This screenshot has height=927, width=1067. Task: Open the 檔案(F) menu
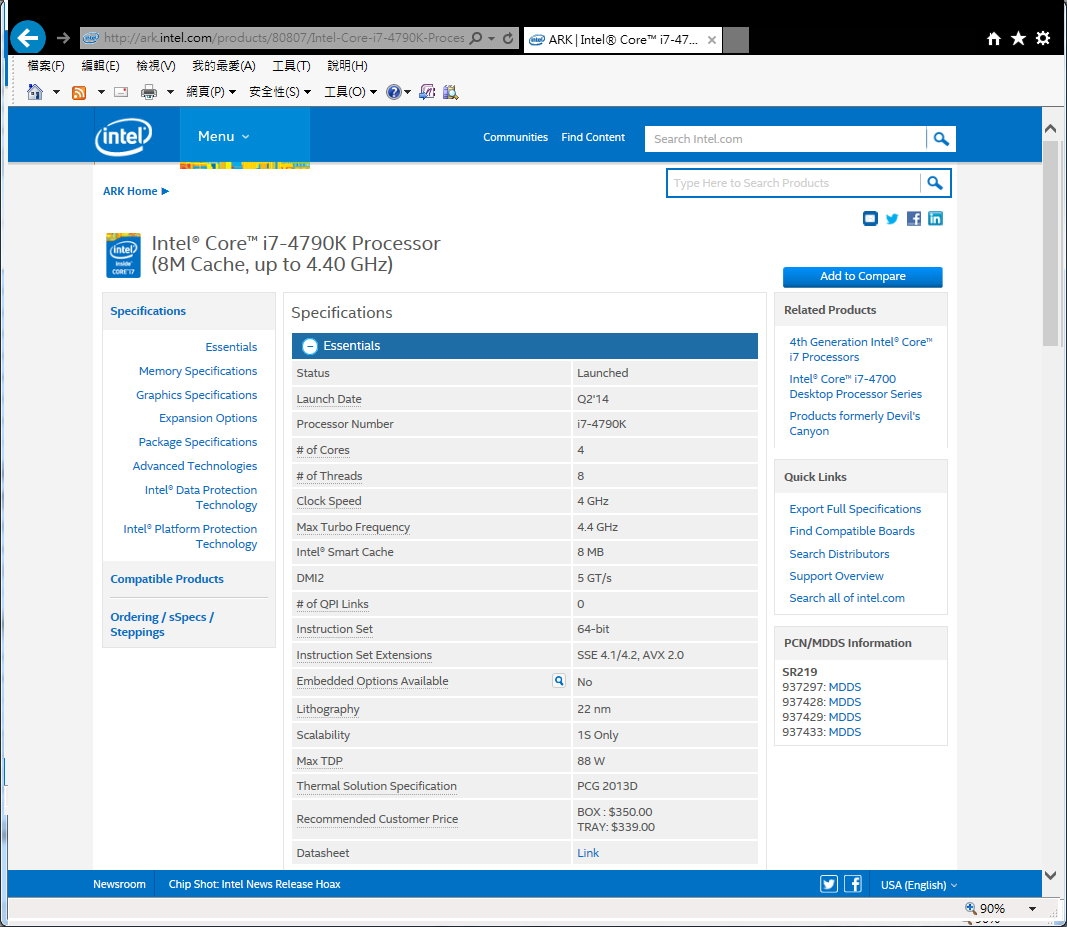[x=46, y=65]
